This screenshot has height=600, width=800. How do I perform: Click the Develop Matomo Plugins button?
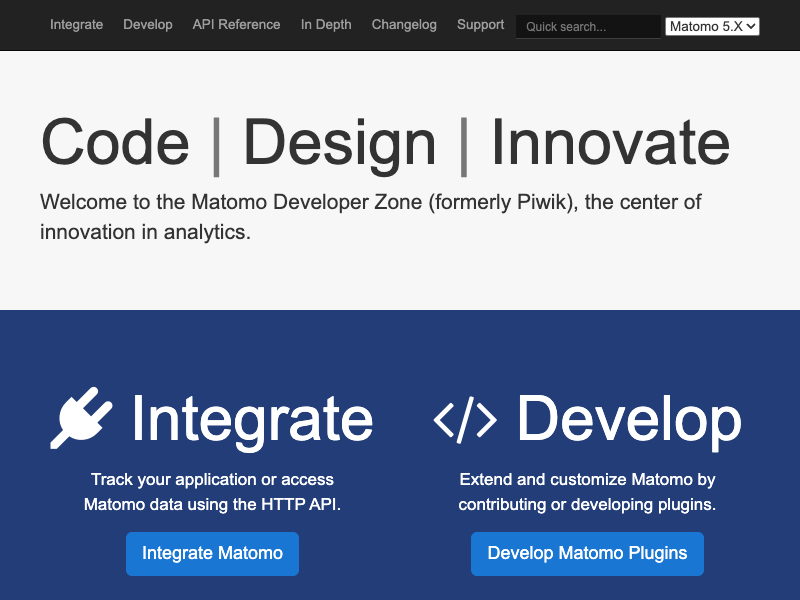pyautogui.click(x=587, y=554)
